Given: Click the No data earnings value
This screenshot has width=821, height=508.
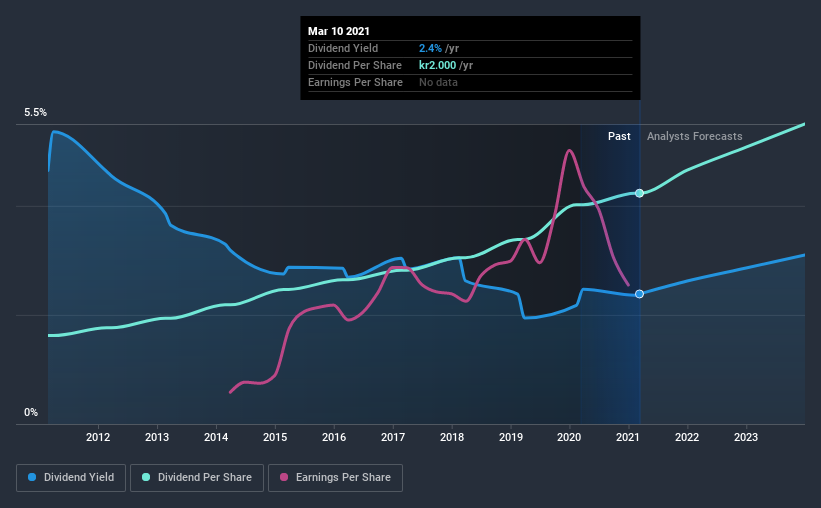Looking at the screenshot, I should point(438,82).
